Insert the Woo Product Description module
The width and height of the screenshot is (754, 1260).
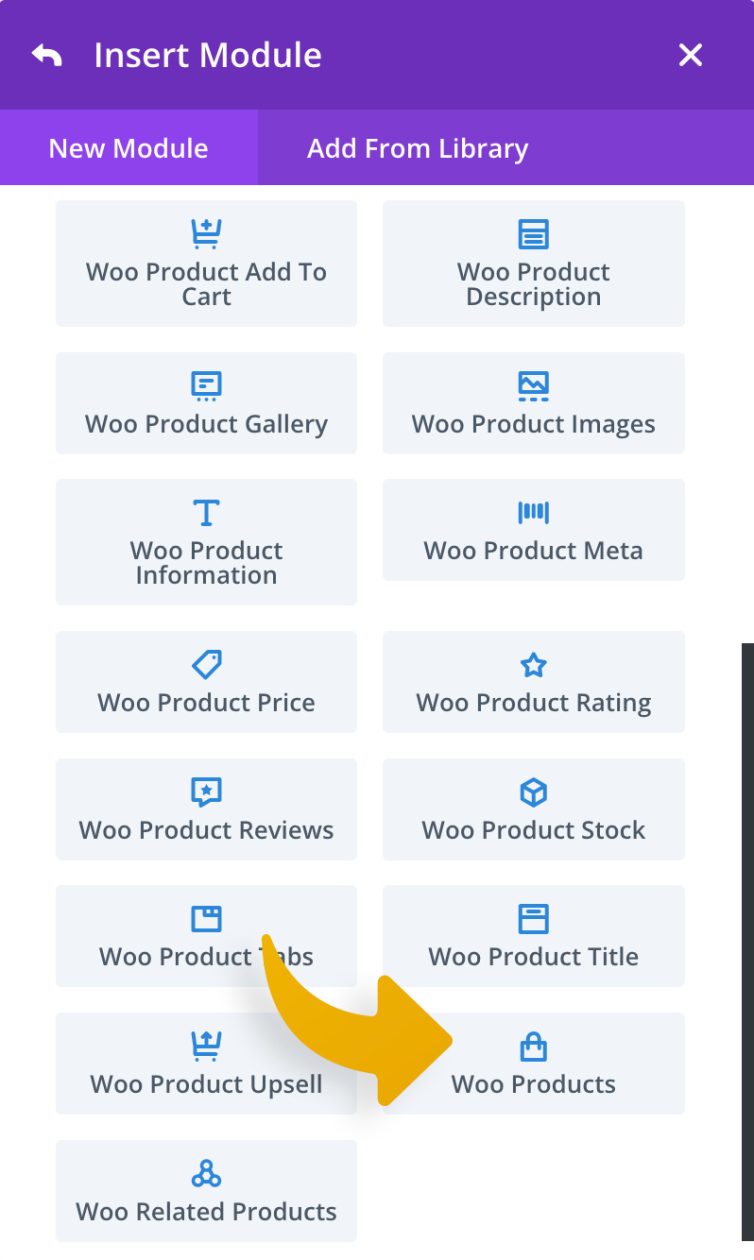click(x=533, y=263)
